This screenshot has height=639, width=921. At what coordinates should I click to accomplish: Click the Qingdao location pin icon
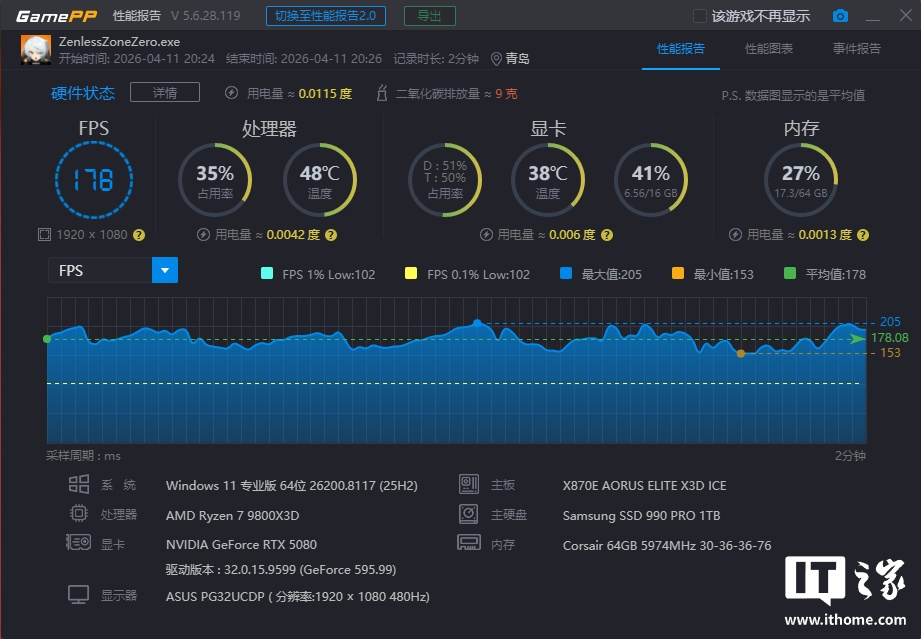(496, 59)
